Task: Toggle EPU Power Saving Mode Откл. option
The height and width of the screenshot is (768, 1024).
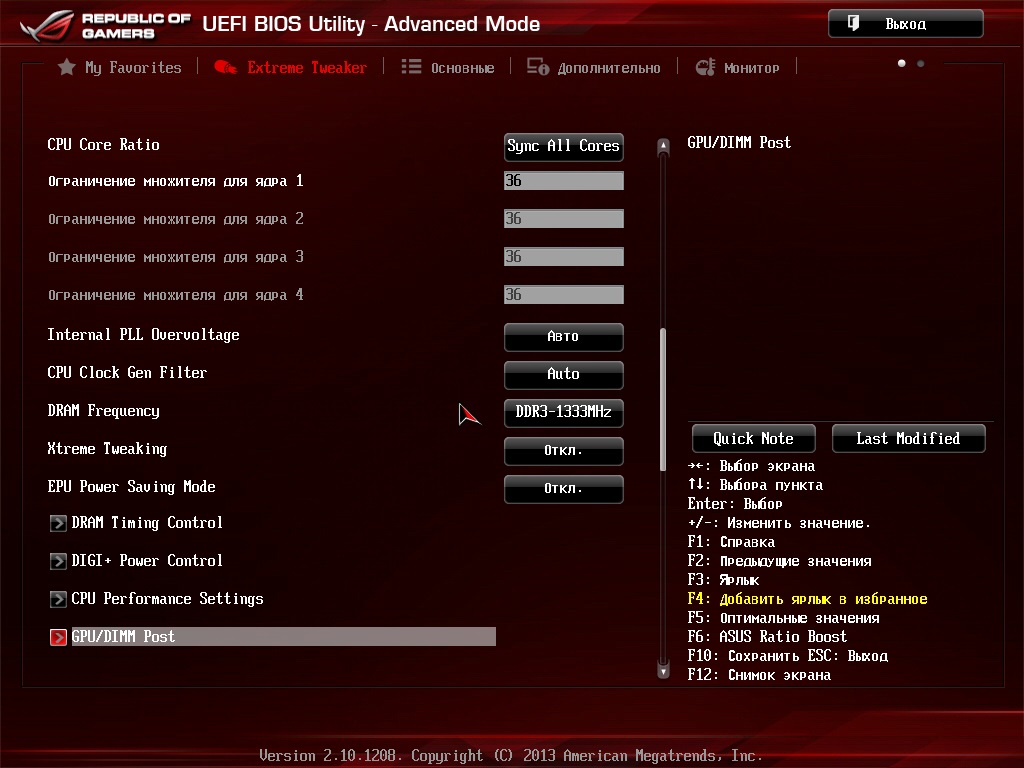Action: (x=563, y=488)
